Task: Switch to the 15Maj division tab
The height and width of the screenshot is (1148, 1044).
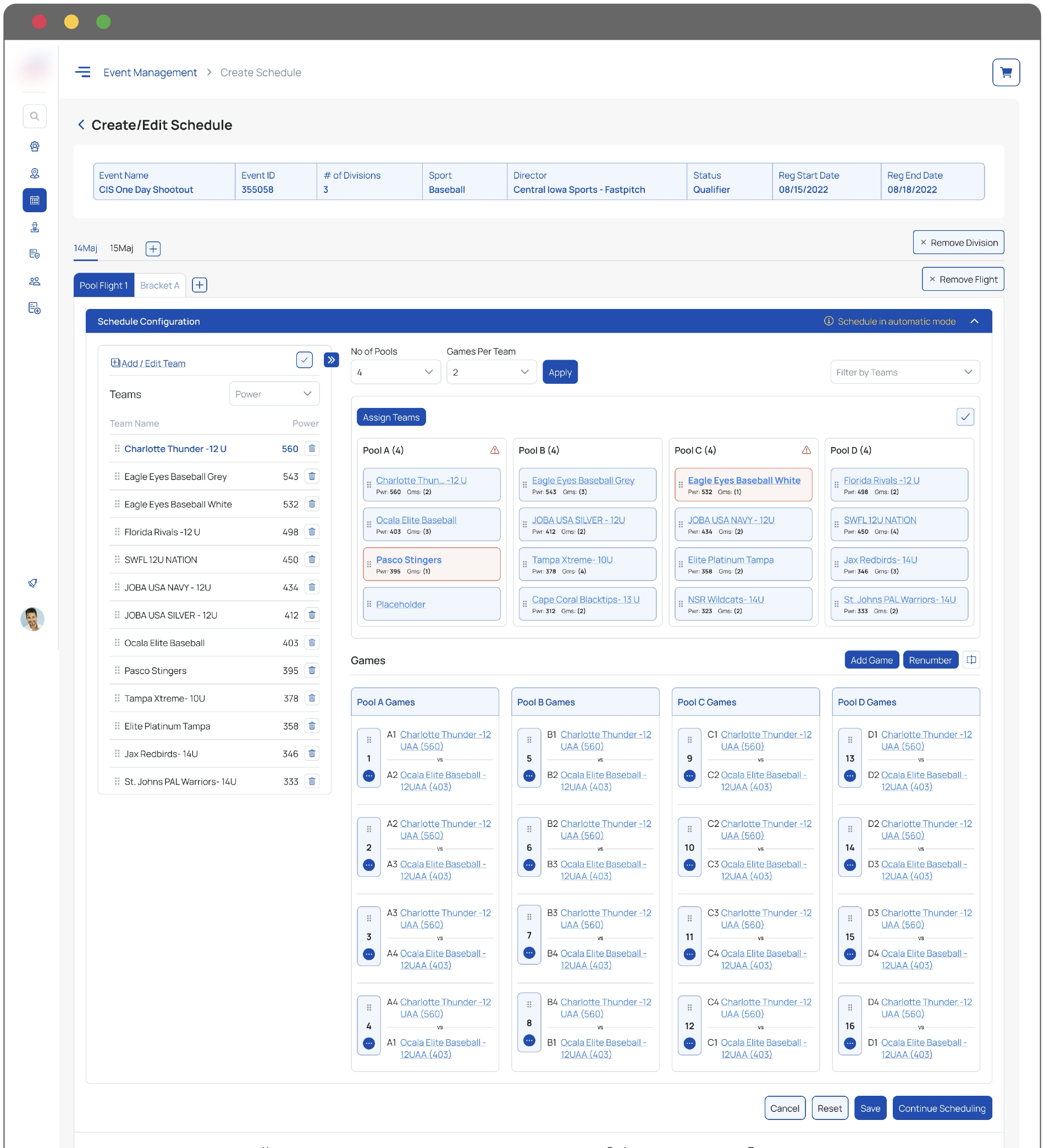Action: [x=122, y=249]
